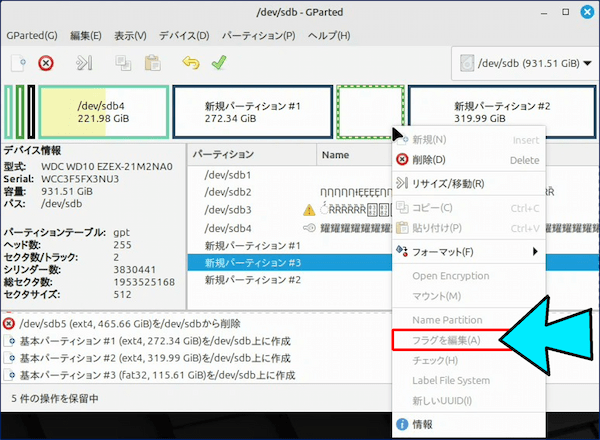Choose フラグを編集(A) in the context menu

coord(446,341)
